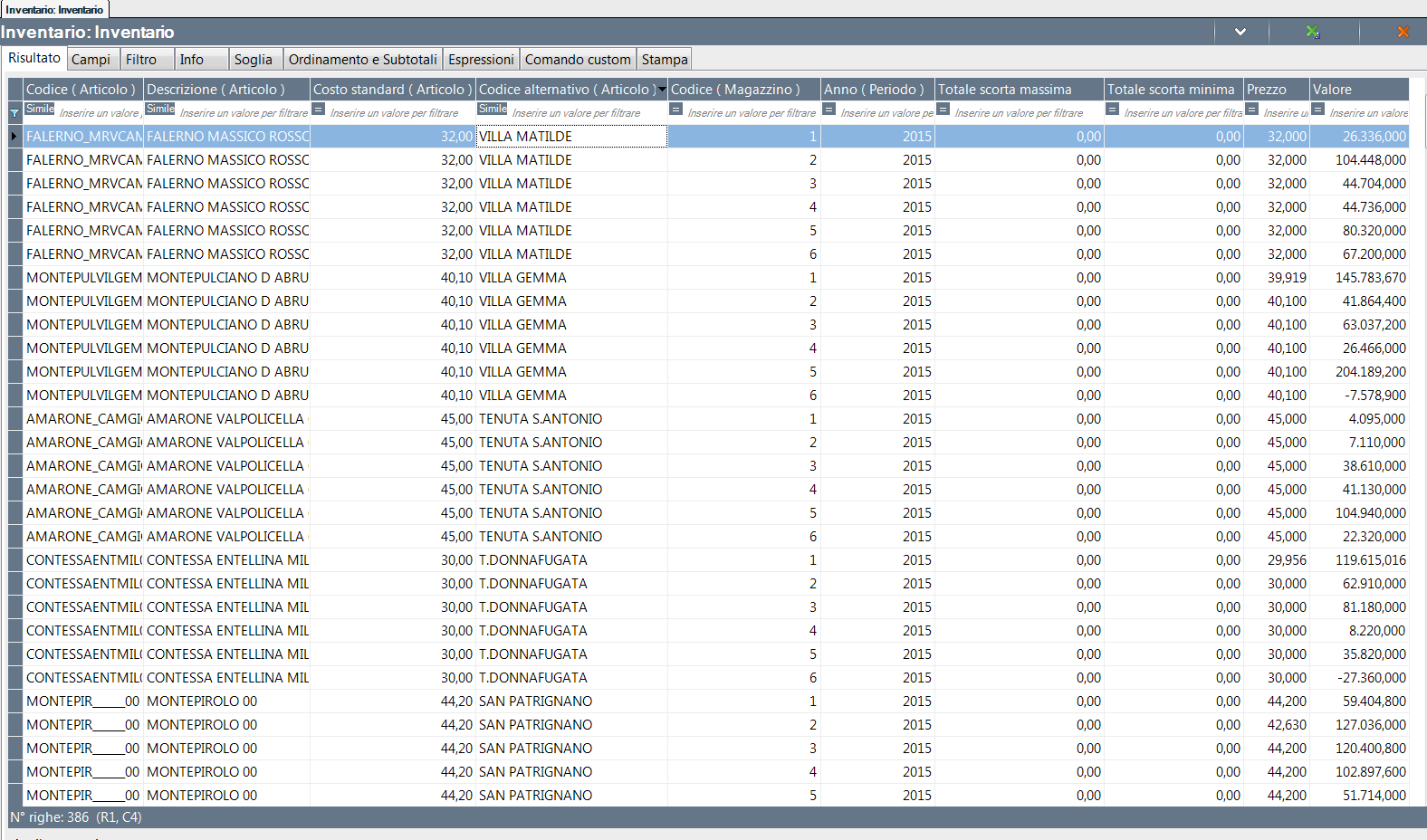Expand the white chevron dropdown in title bar
1427x840 pixels.
(1240, 32)
